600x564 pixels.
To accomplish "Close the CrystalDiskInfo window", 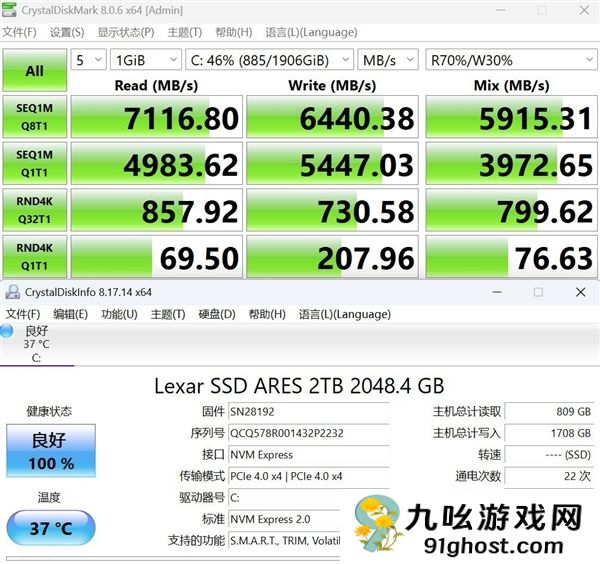I will tap(580, 292).
